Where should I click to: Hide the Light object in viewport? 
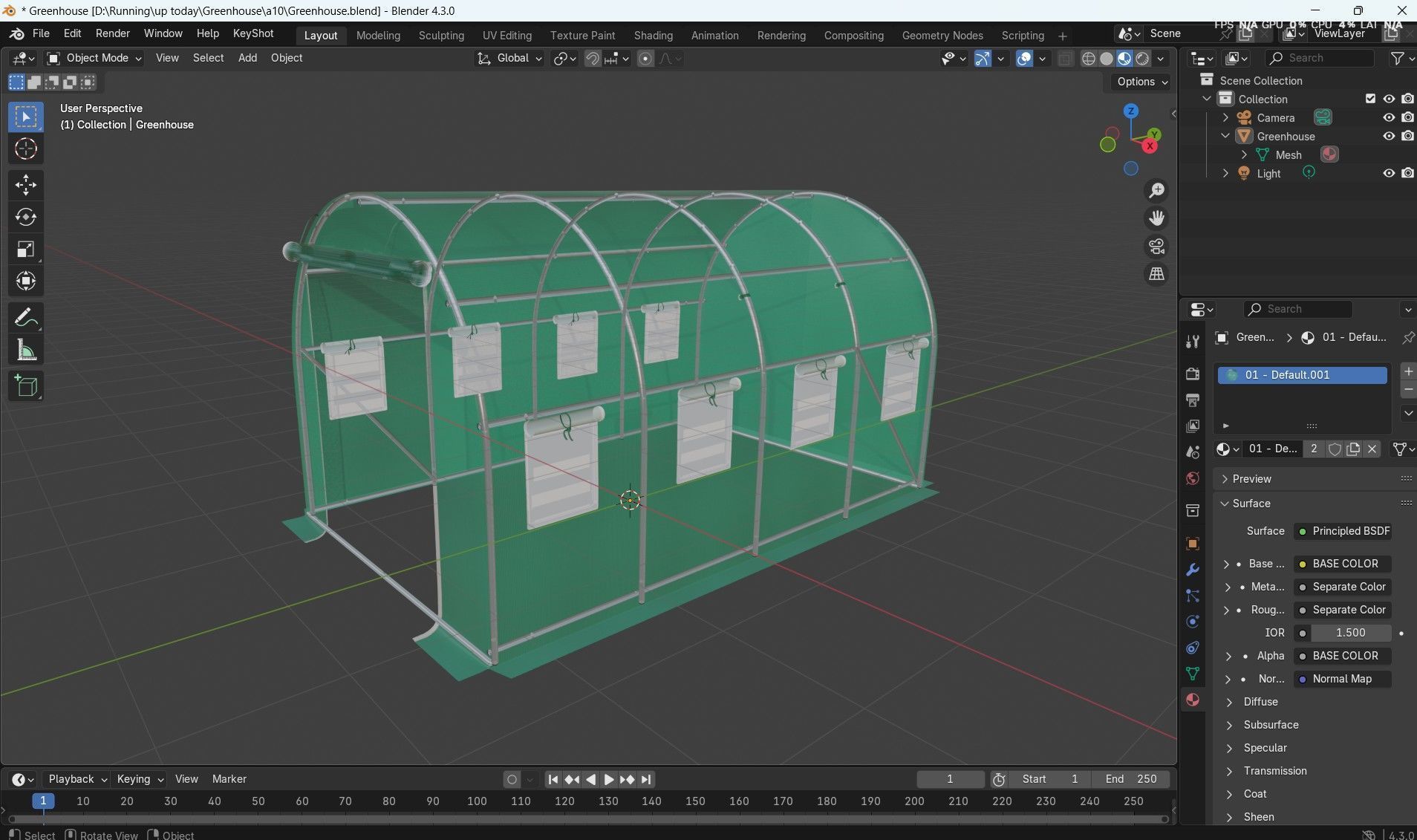[x=1389, y=173]
